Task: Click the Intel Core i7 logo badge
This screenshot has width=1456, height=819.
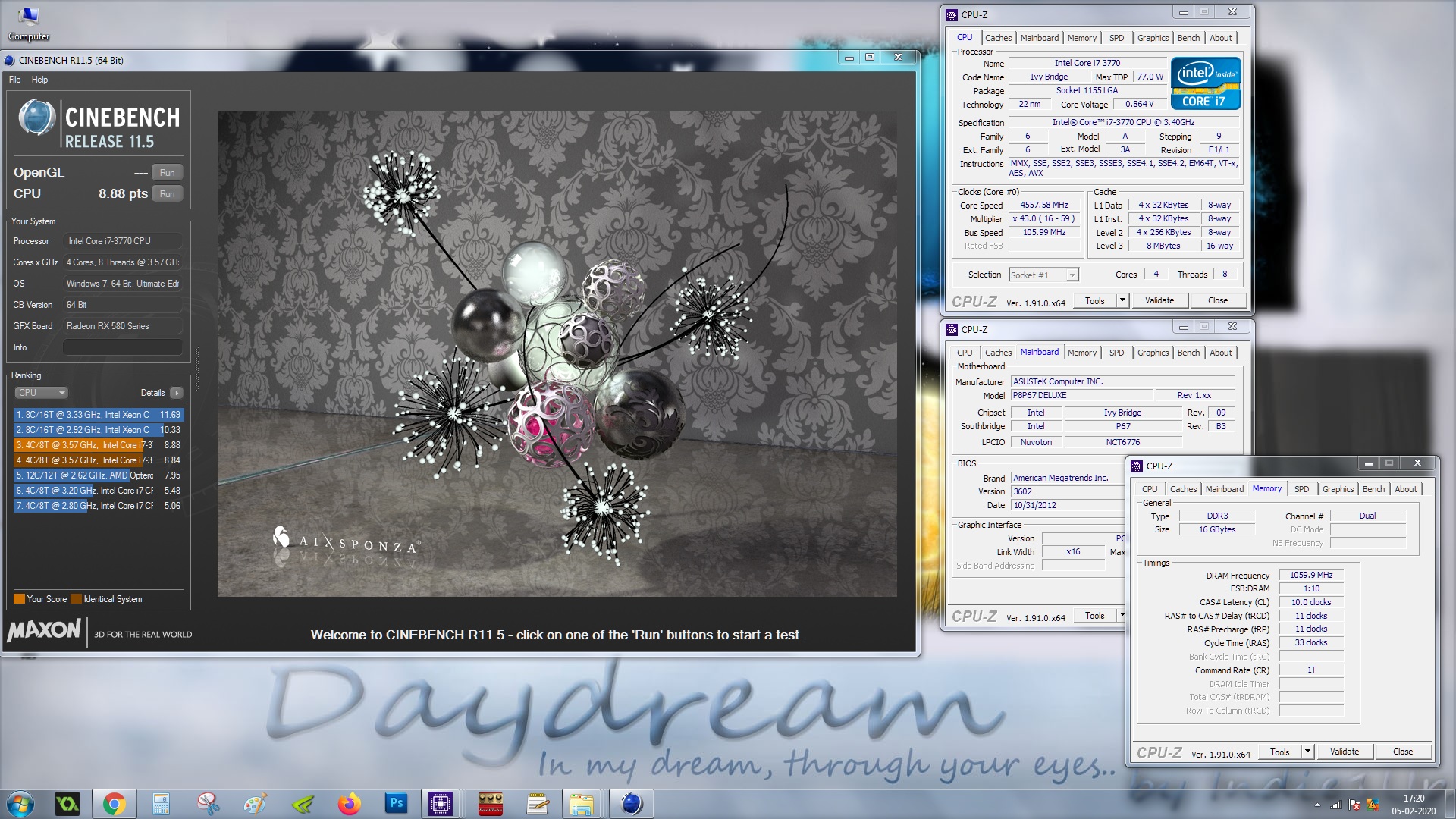Action: tap(1206, 83)
